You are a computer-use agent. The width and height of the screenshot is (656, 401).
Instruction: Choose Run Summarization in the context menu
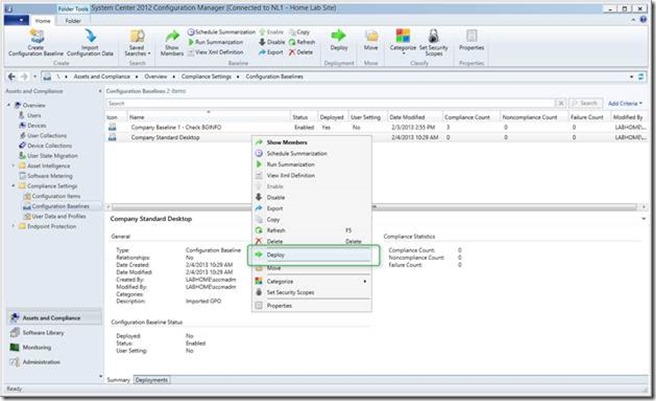[311, 165]
